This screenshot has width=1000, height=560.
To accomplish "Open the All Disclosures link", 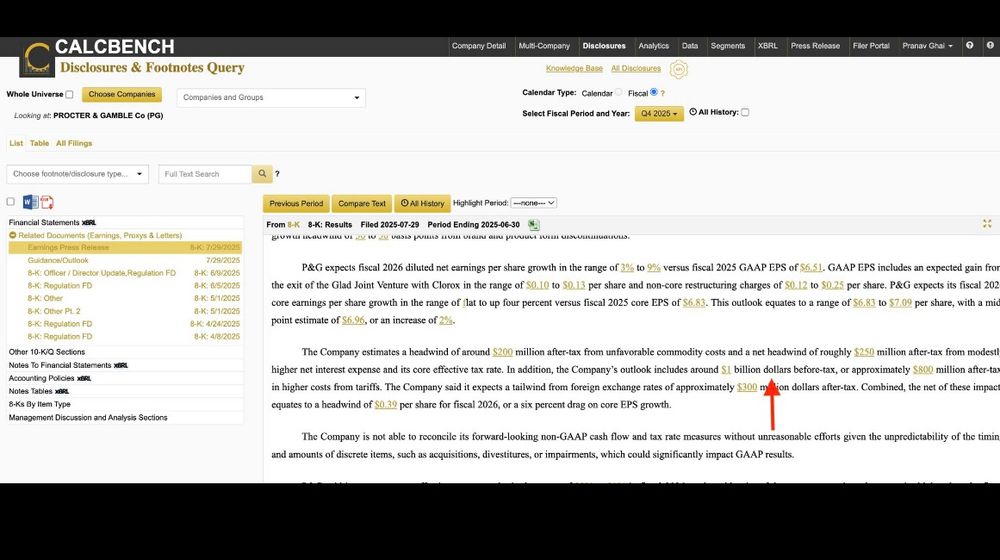I will click(x=636, y=68).
